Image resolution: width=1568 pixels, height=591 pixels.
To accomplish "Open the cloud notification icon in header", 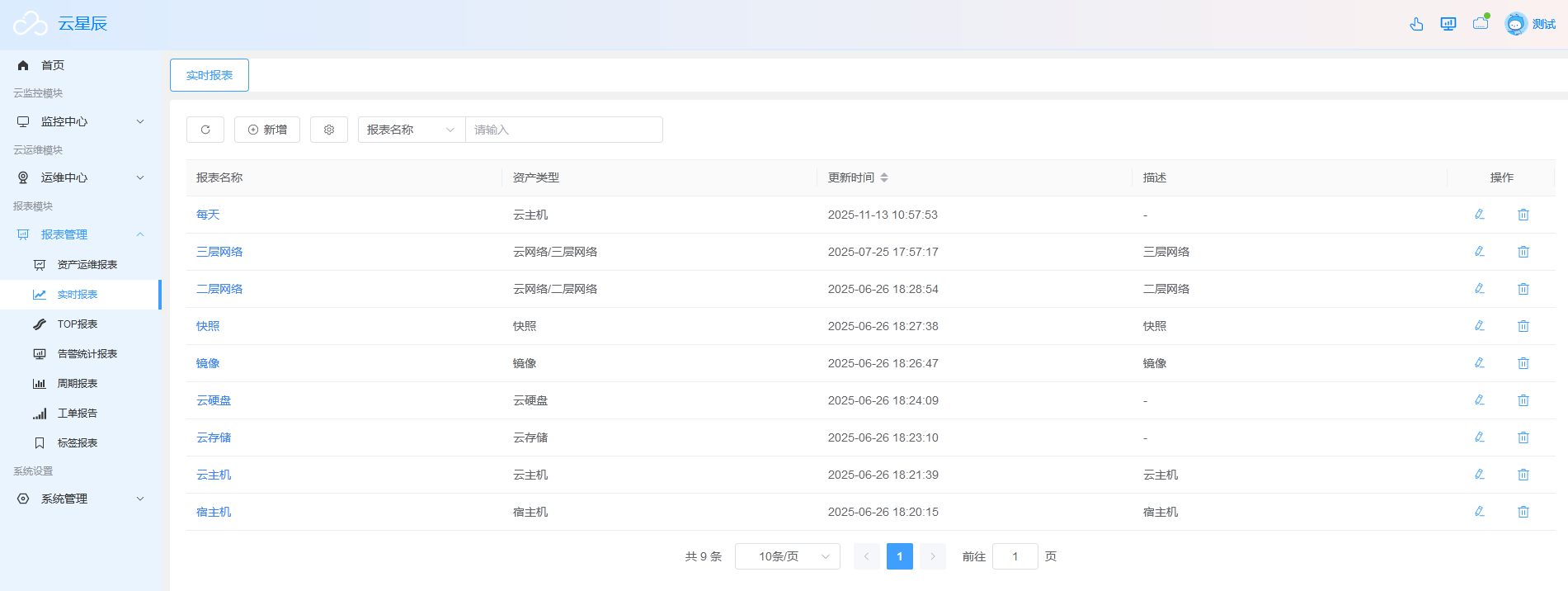I will (x=1481, y=23).
